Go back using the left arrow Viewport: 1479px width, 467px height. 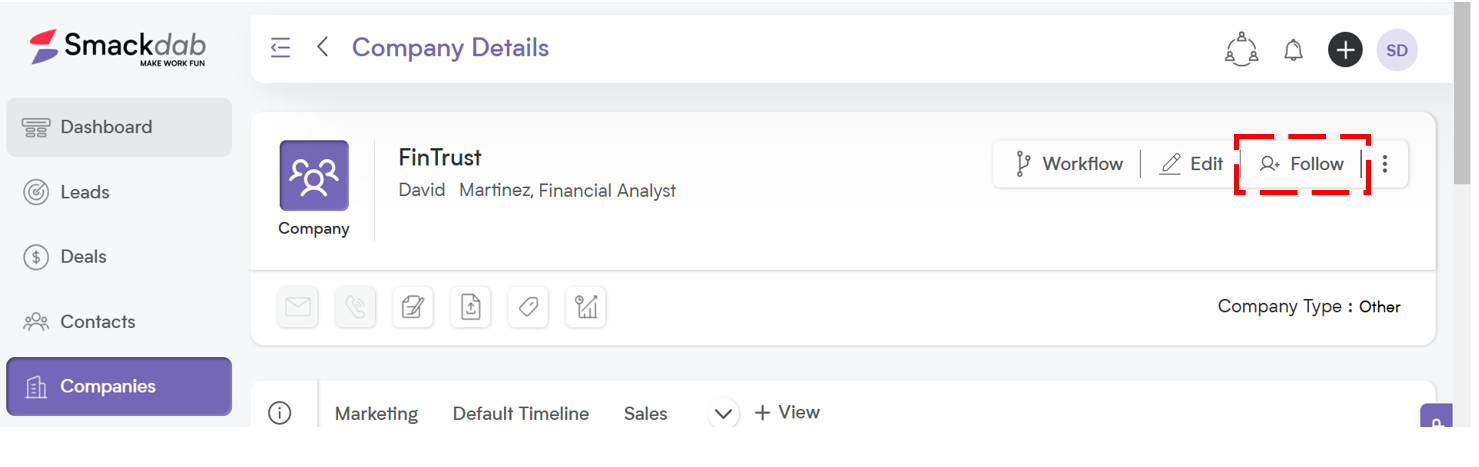pos(322,47)
